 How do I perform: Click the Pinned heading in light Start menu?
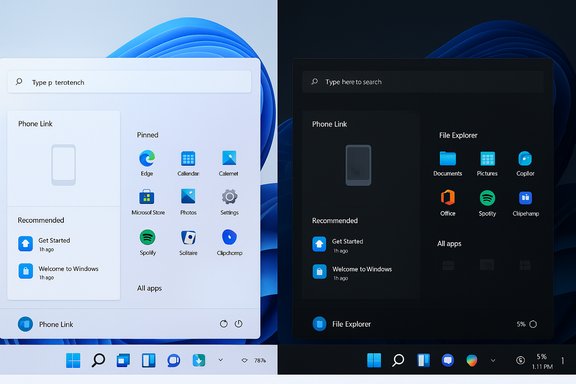click(x=148, y=135)
